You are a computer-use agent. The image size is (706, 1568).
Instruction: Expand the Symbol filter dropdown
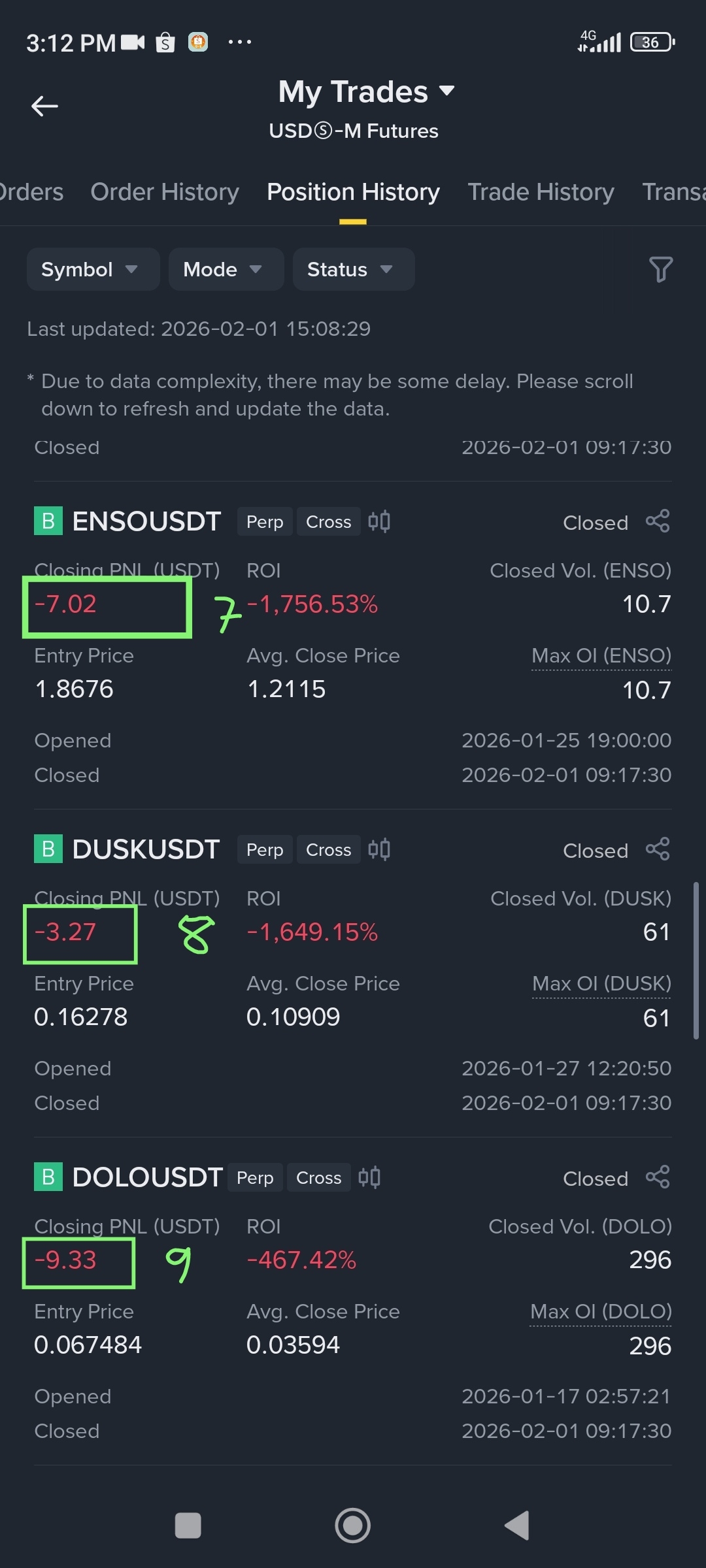pos(93,269)
